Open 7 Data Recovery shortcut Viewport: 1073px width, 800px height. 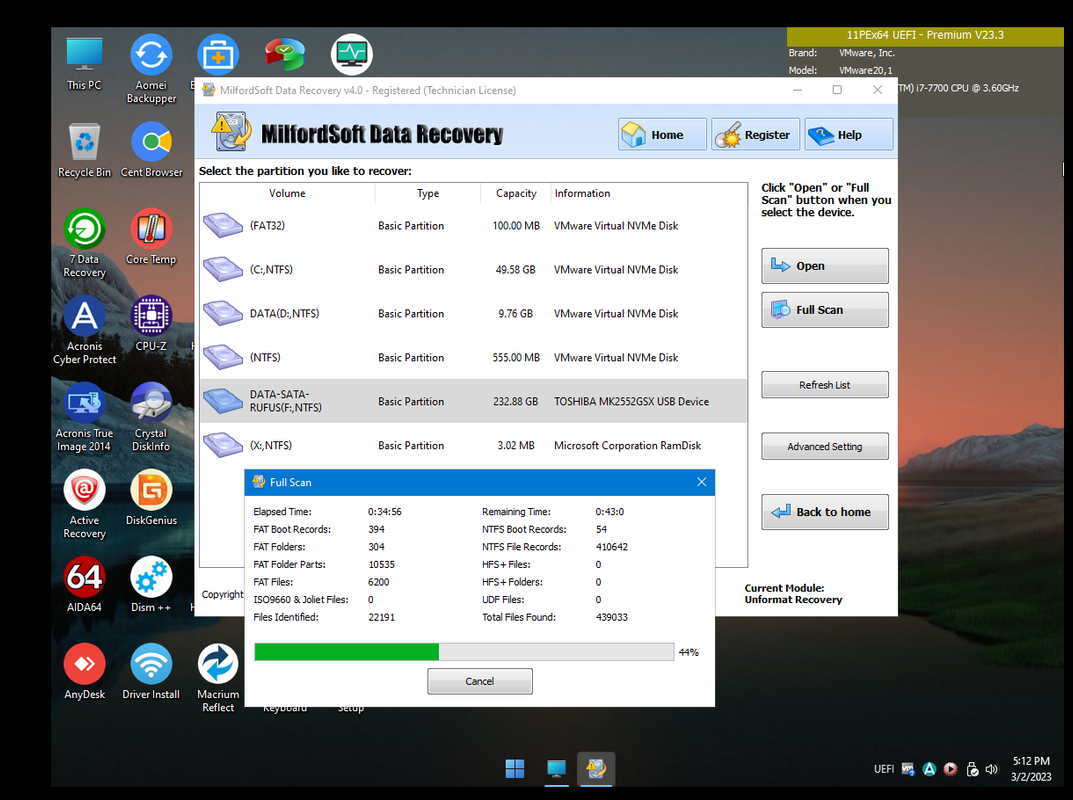[84, 243]
